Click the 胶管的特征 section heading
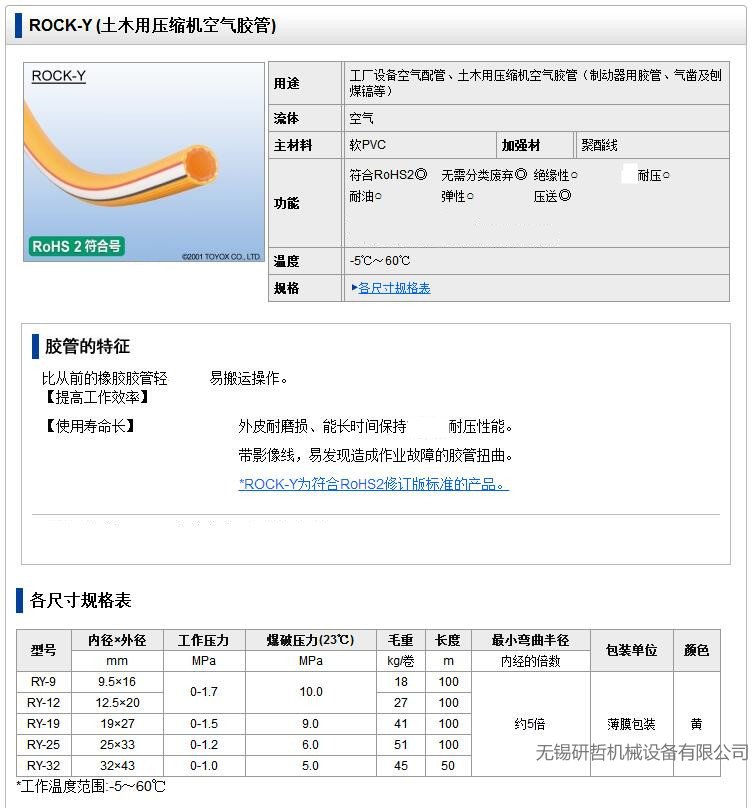754x808 pixels. click(x=87, y=346)
